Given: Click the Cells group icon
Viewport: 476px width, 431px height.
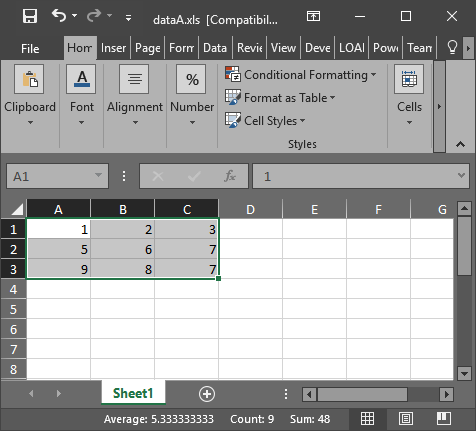Looking at the screenshot, I should 409,79.
